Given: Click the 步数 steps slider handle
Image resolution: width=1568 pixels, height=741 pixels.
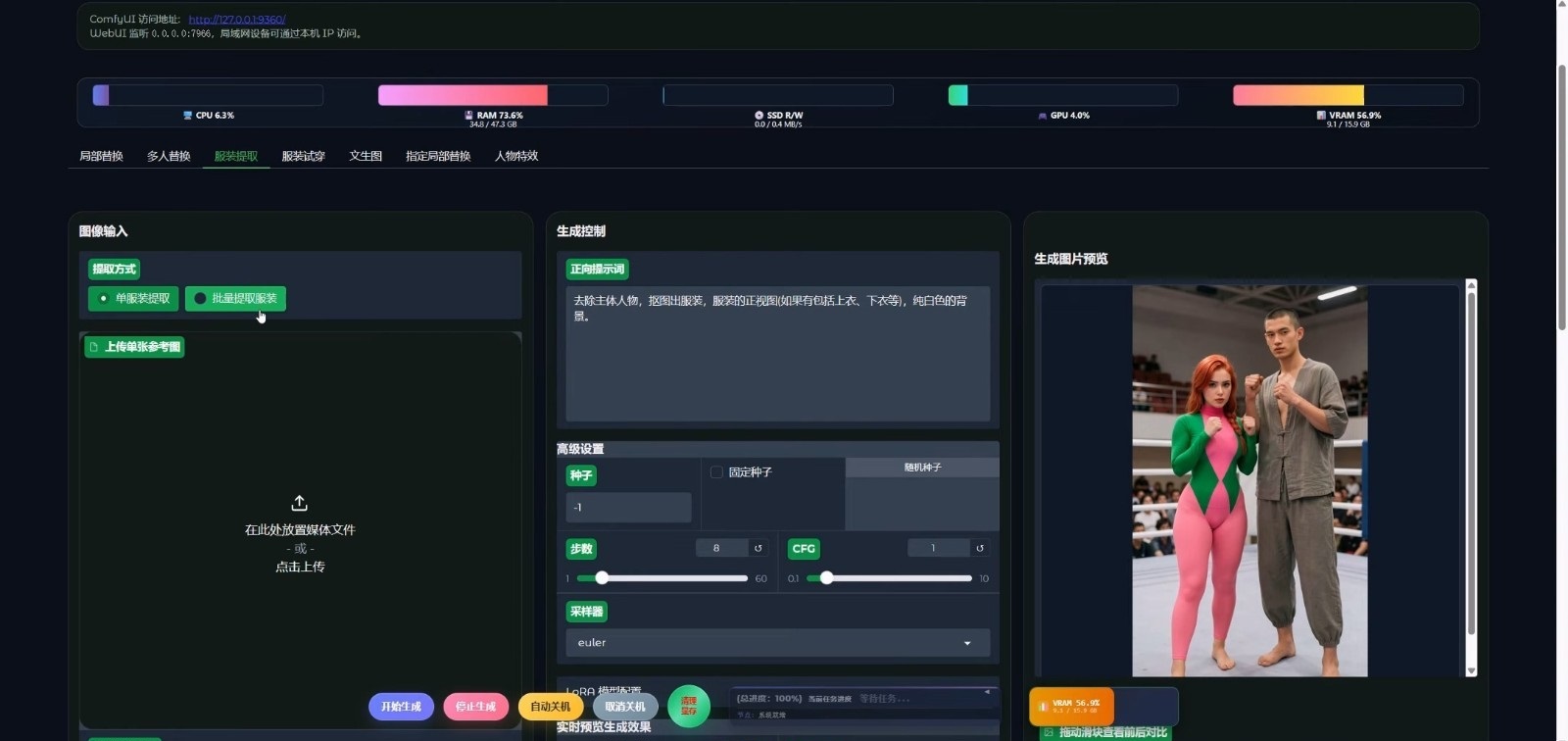Looking at the screenshot, I should (x=602, y=578).
